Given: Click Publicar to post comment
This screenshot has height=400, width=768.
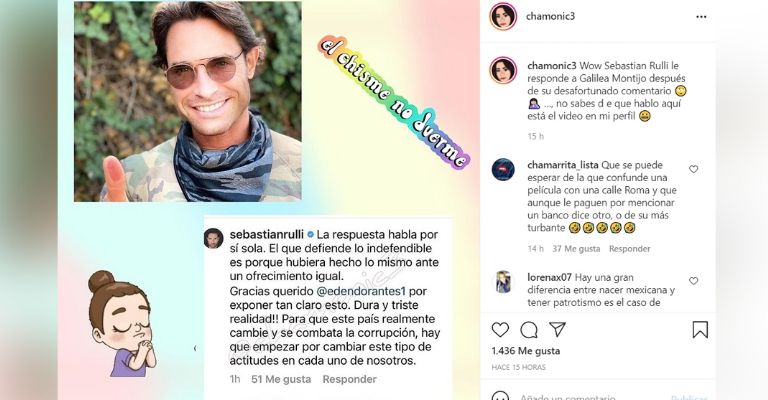Looking at the screenshot, I should 689,397.
